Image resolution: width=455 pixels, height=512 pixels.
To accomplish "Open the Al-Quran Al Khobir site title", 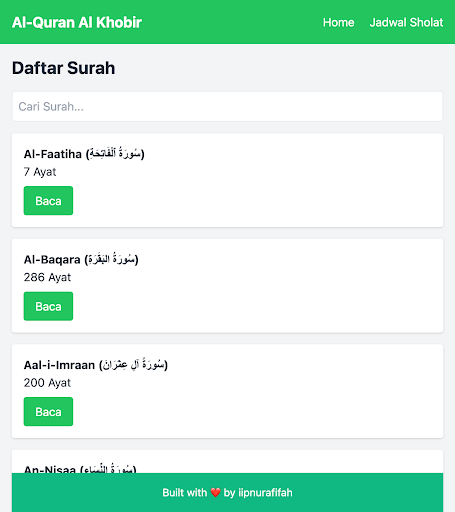I will pos(77,22).
